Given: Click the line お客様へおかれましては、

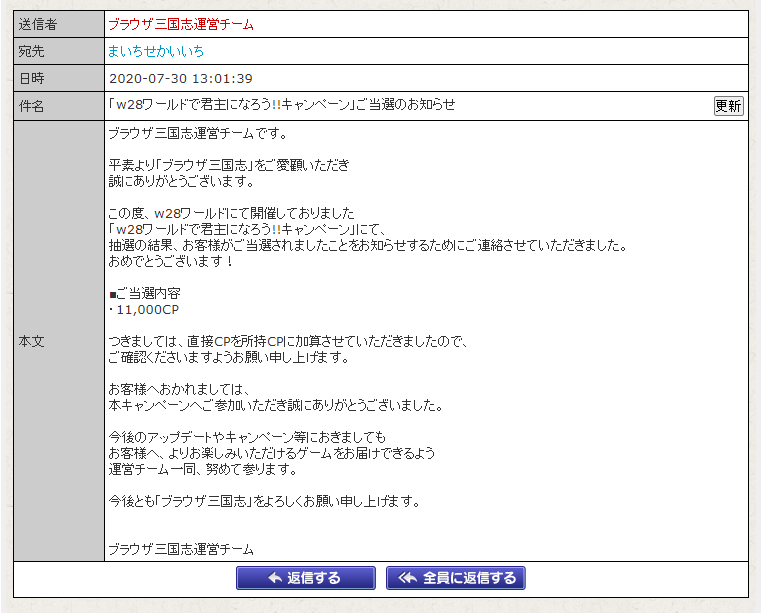Looking at the screenshot, I should [180, 389].
